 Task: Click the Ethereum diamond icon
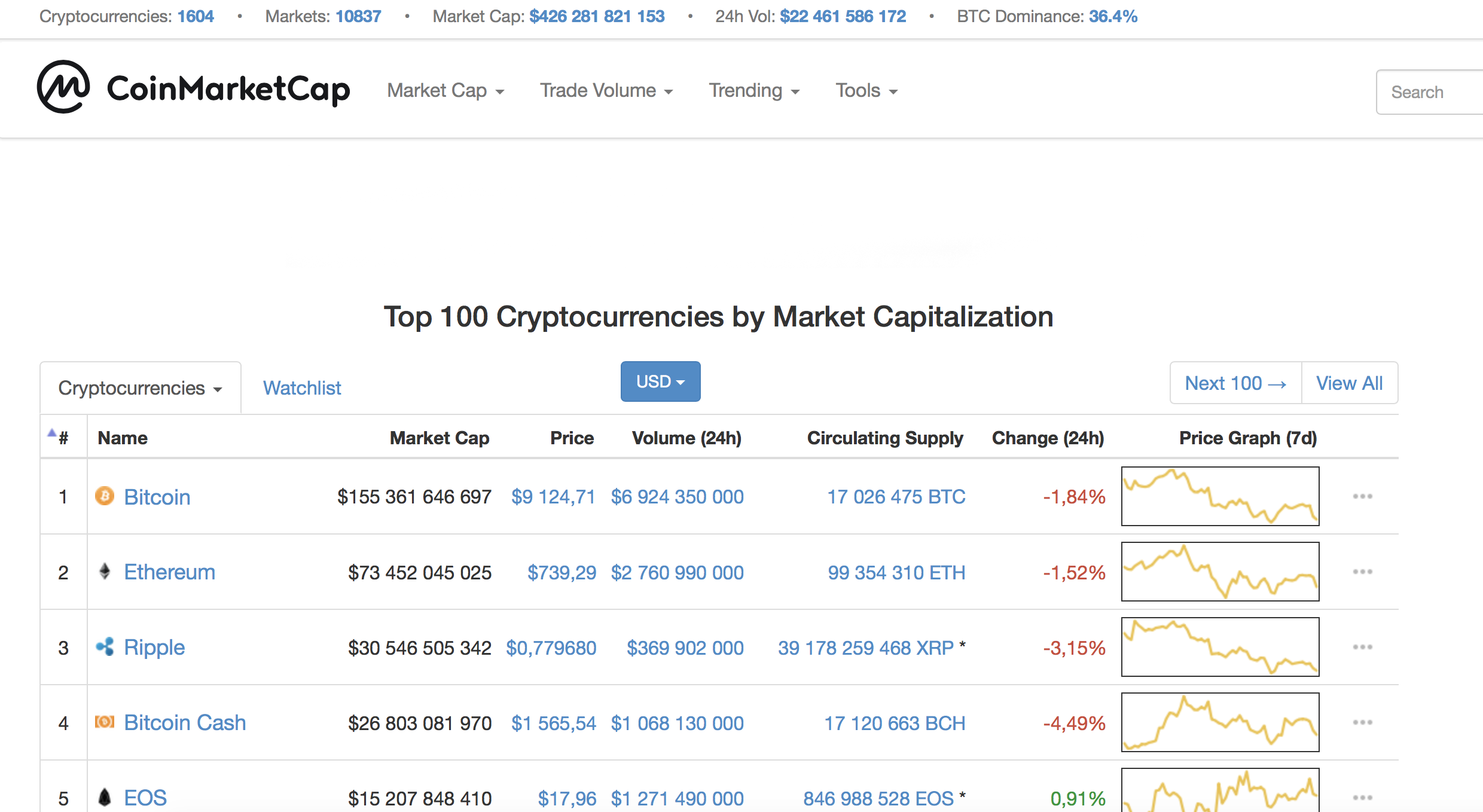point(105,571)
